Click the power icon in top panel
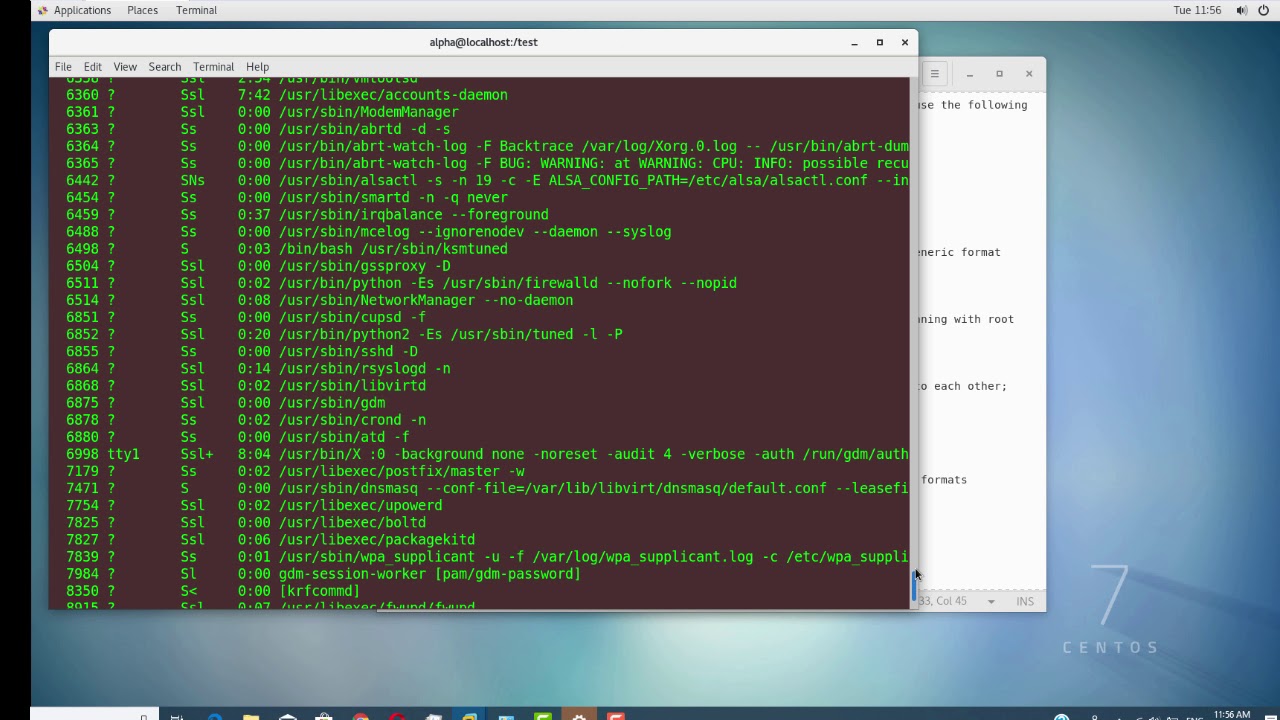 click(x=1263, y=10)
